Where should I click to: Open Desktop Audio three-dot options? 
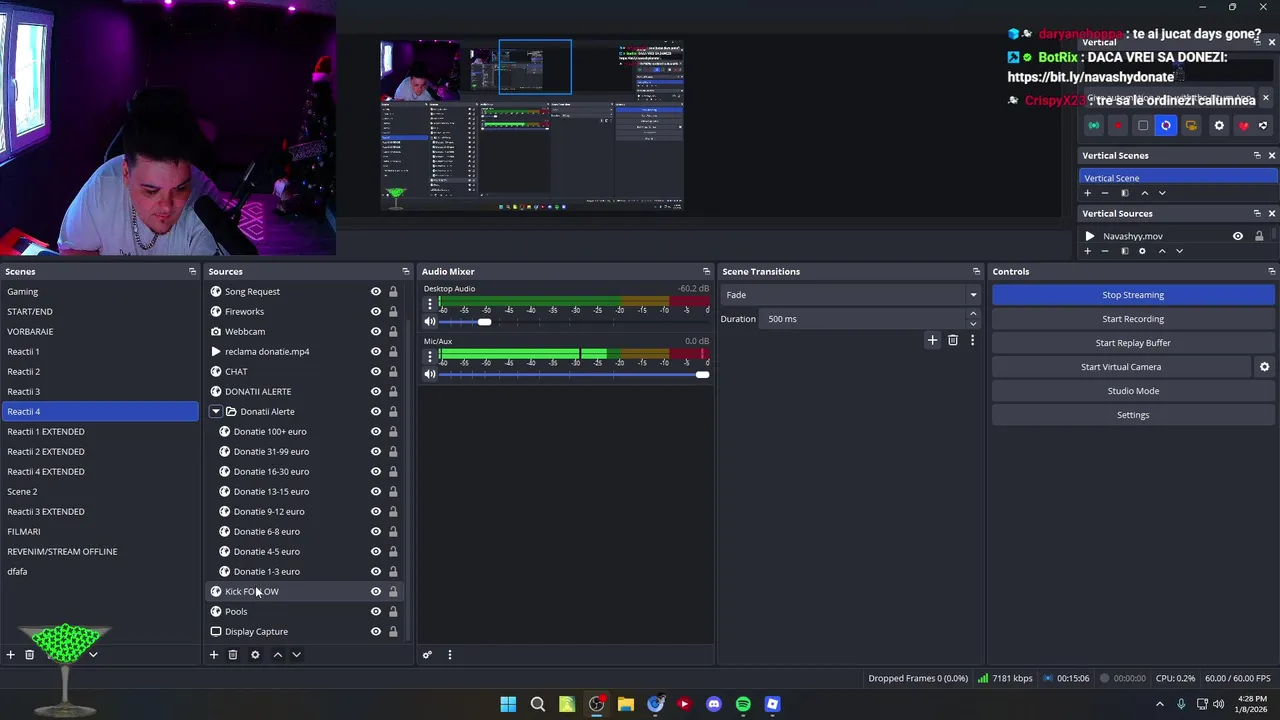coord(430,304)
